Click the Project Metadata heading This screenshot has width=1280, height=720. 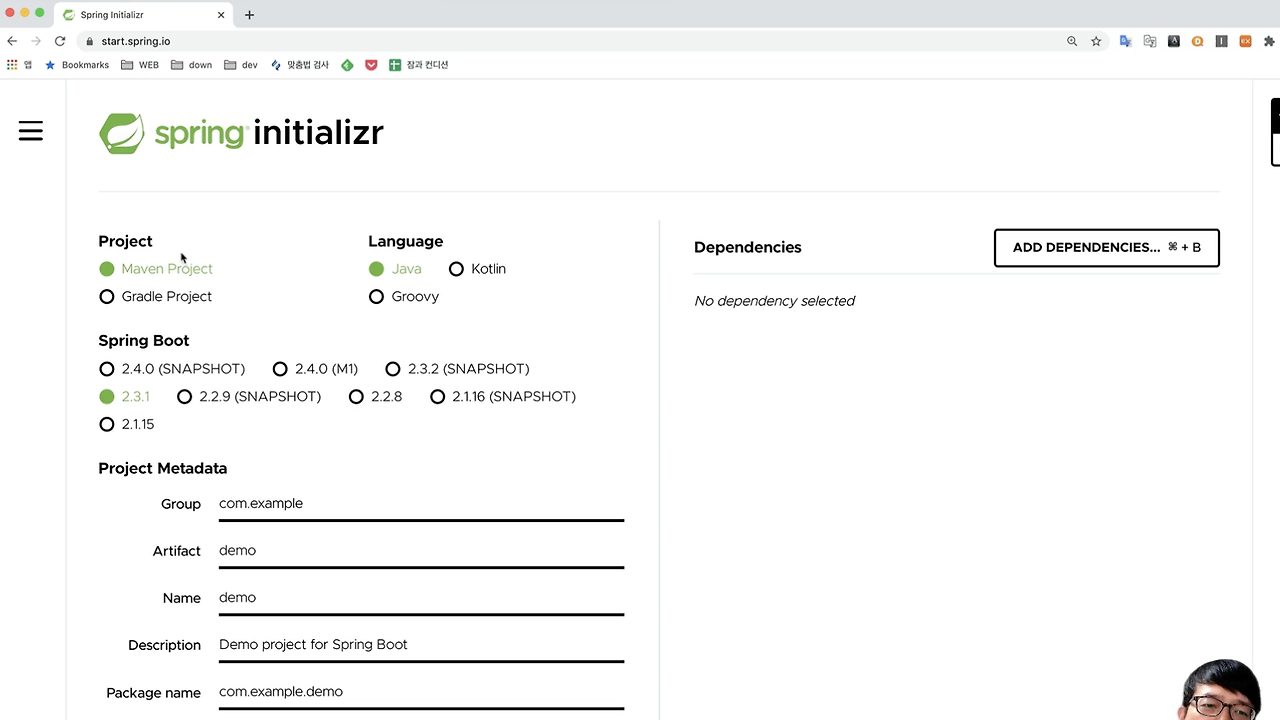[x=163, y=469]
